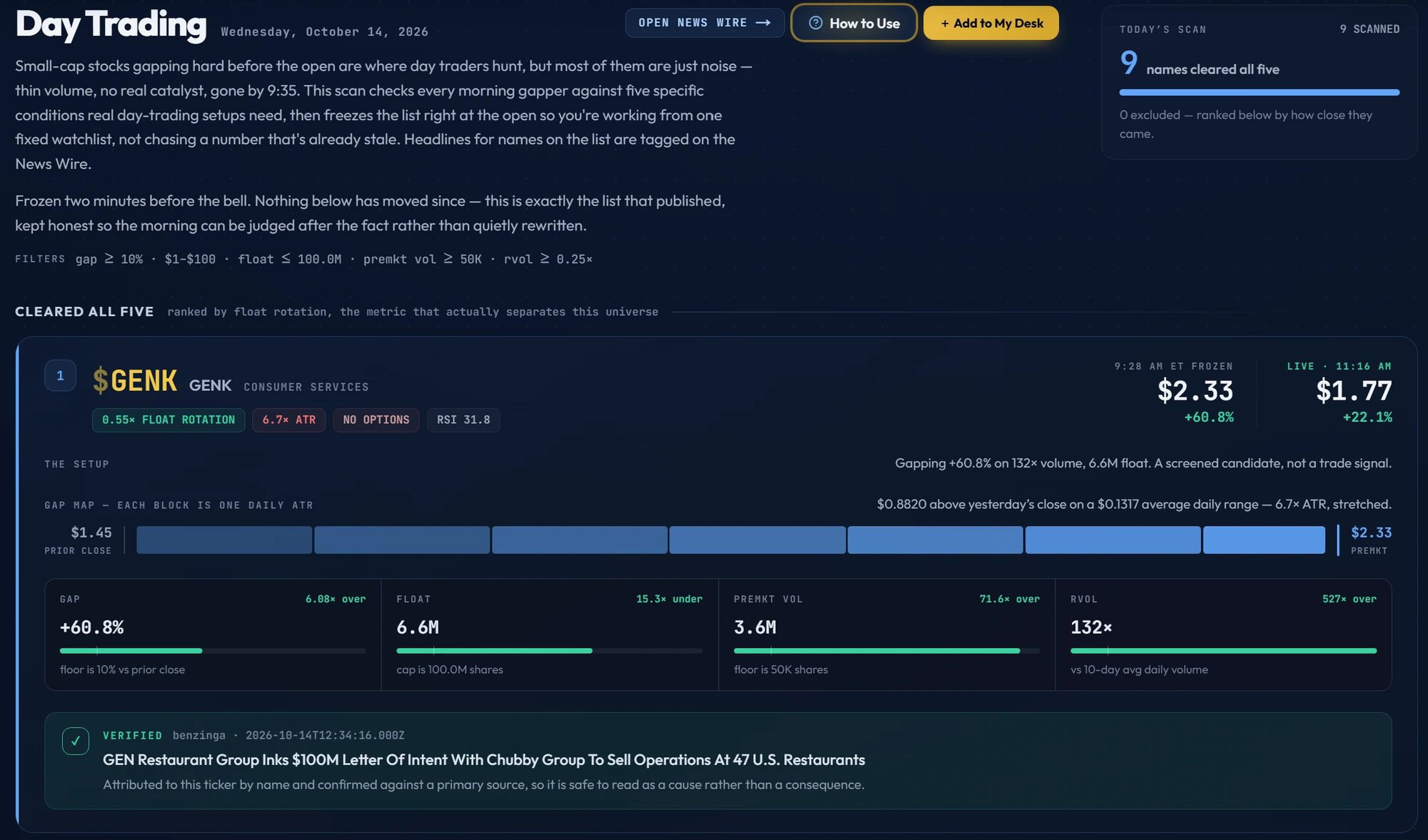Open the GEN Restaurant Group headline
This screenshot has height=840, width=1428.
[x=484, y=759]
